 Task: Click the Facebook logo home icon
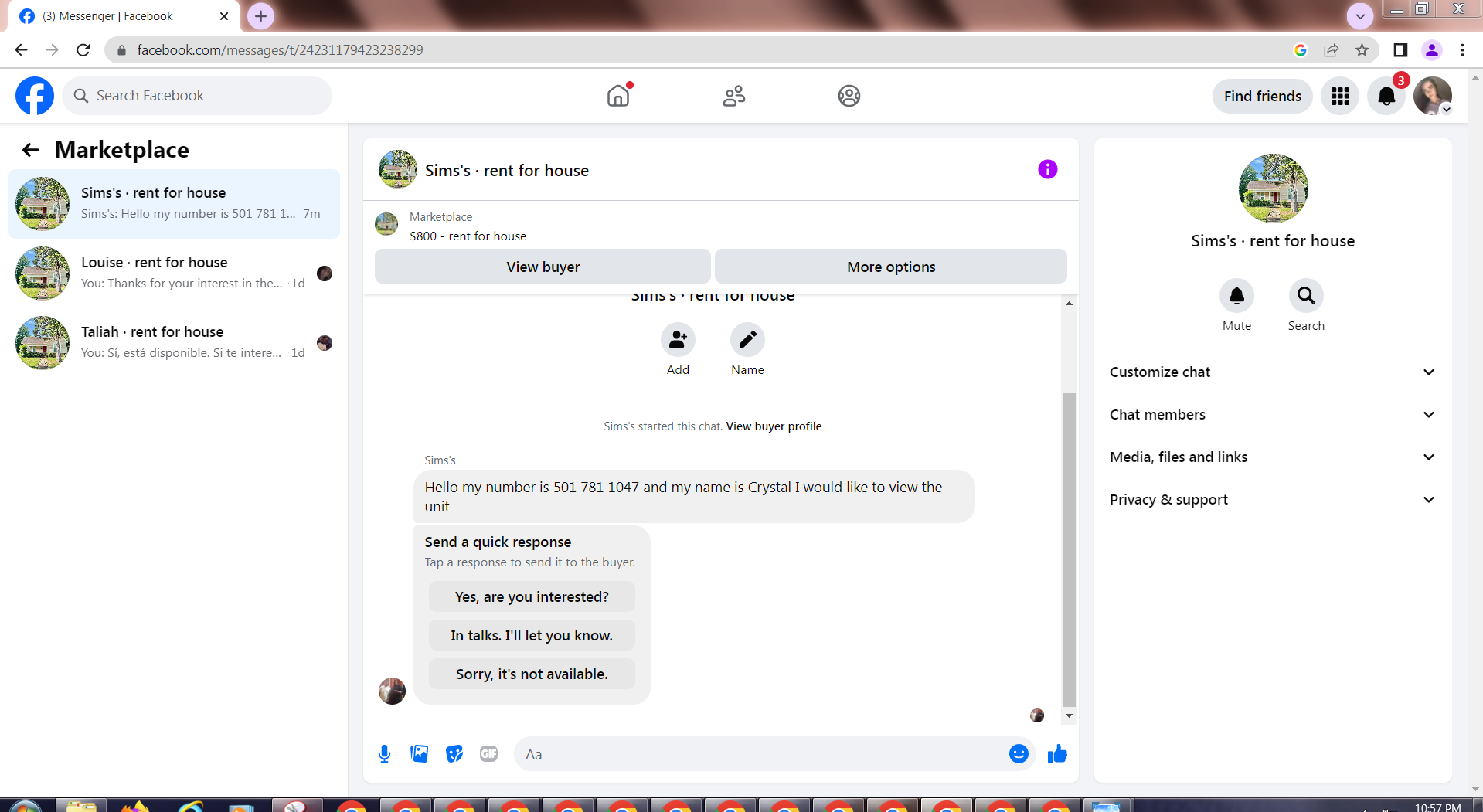[x=35, y=96]
